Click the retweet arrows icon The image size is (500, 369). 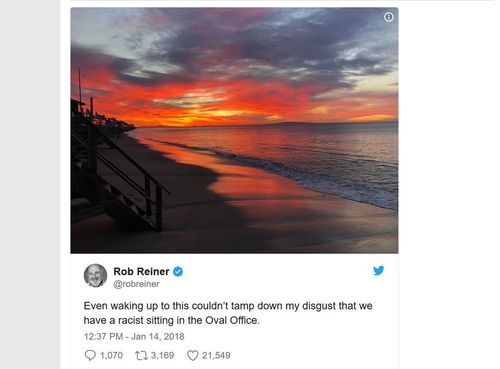tap(141, 356)
